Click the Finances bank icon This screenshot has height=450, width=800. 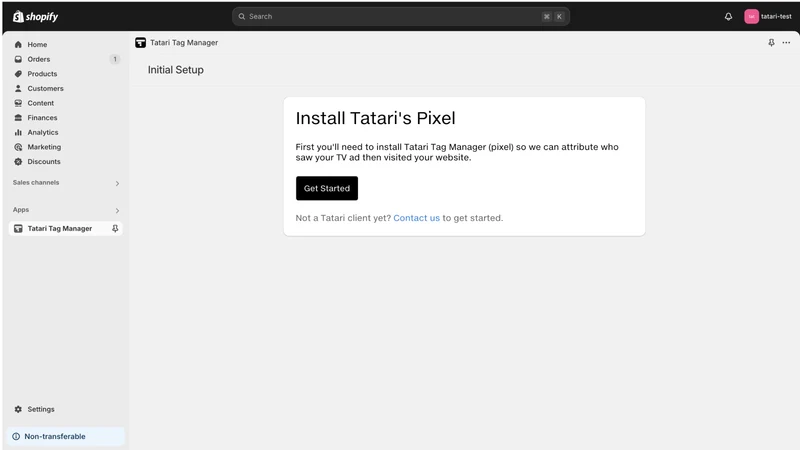pos(18,117)
